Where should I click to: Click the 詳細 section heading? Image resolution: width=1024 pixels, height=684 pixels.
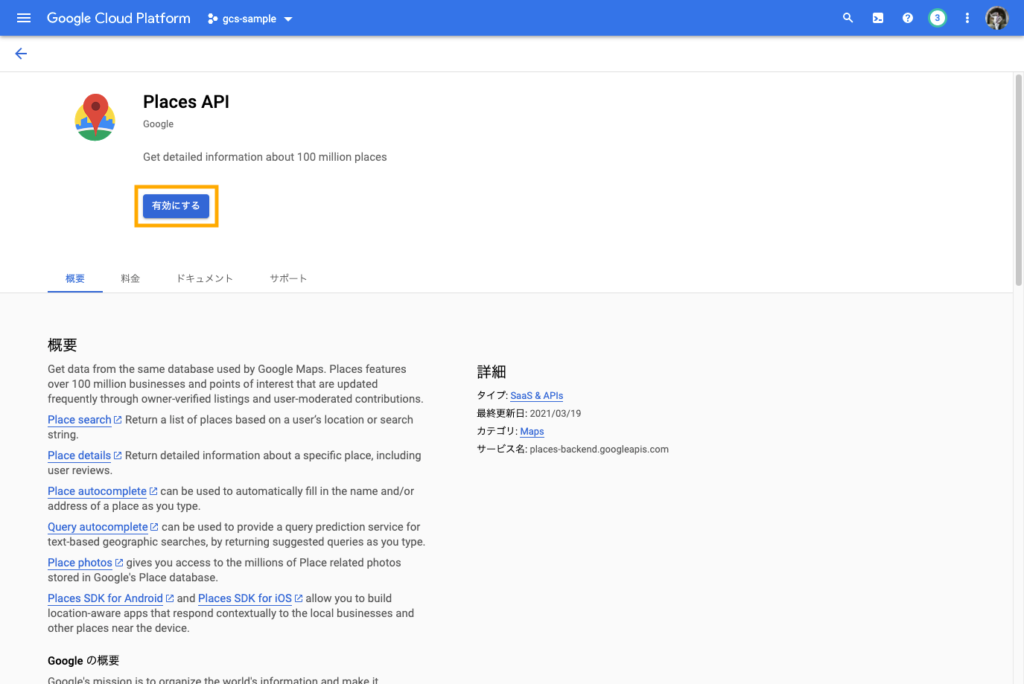pyautogui.click(x=491, y=372)
